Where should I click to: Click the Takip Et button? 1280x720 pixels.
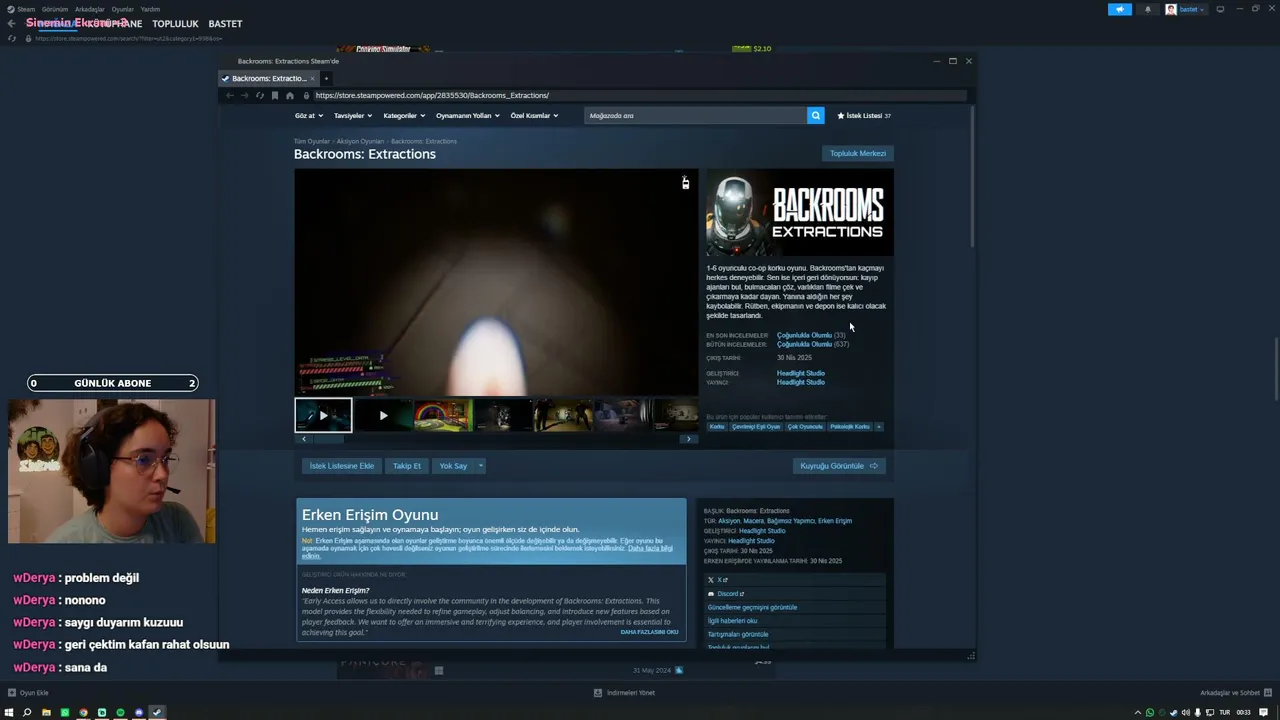point(407,466)
